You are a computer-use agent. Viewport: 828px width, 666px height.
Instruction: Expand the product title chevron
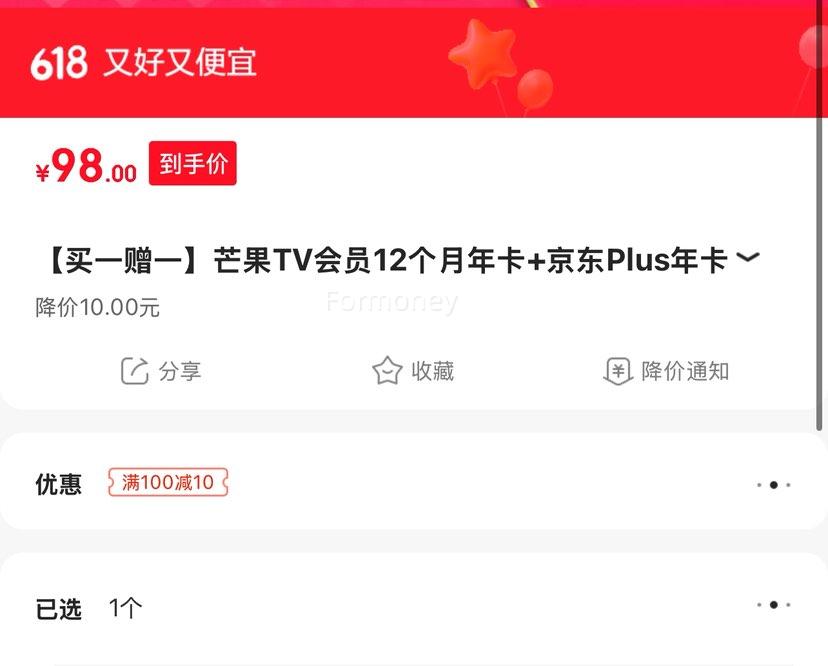click(x=748, y=258)
